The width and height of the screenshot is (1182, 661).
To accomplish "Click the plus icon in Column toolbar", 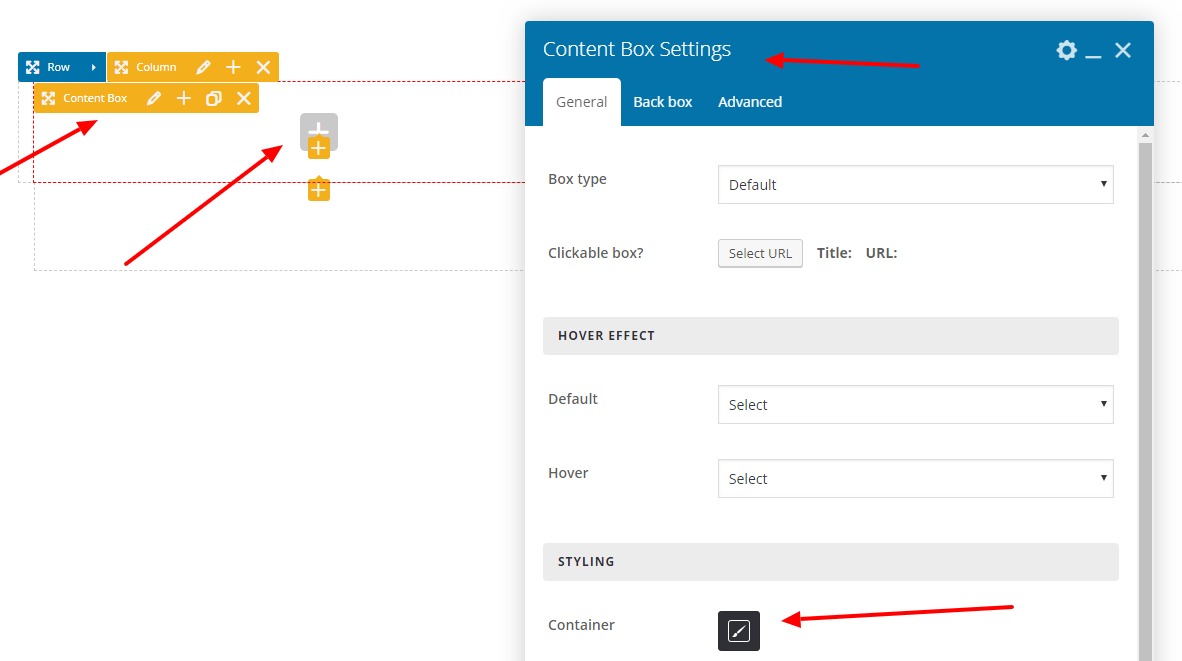I will [x=233, y=67].
